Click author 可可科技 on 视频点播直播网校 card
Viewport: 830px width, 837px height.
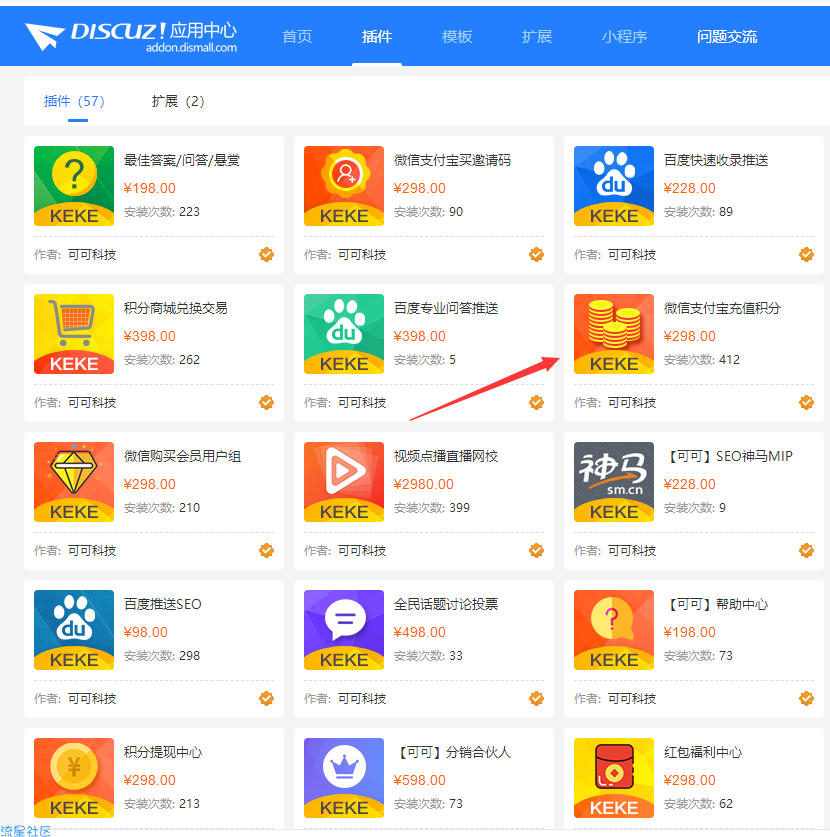coord(362,550)
